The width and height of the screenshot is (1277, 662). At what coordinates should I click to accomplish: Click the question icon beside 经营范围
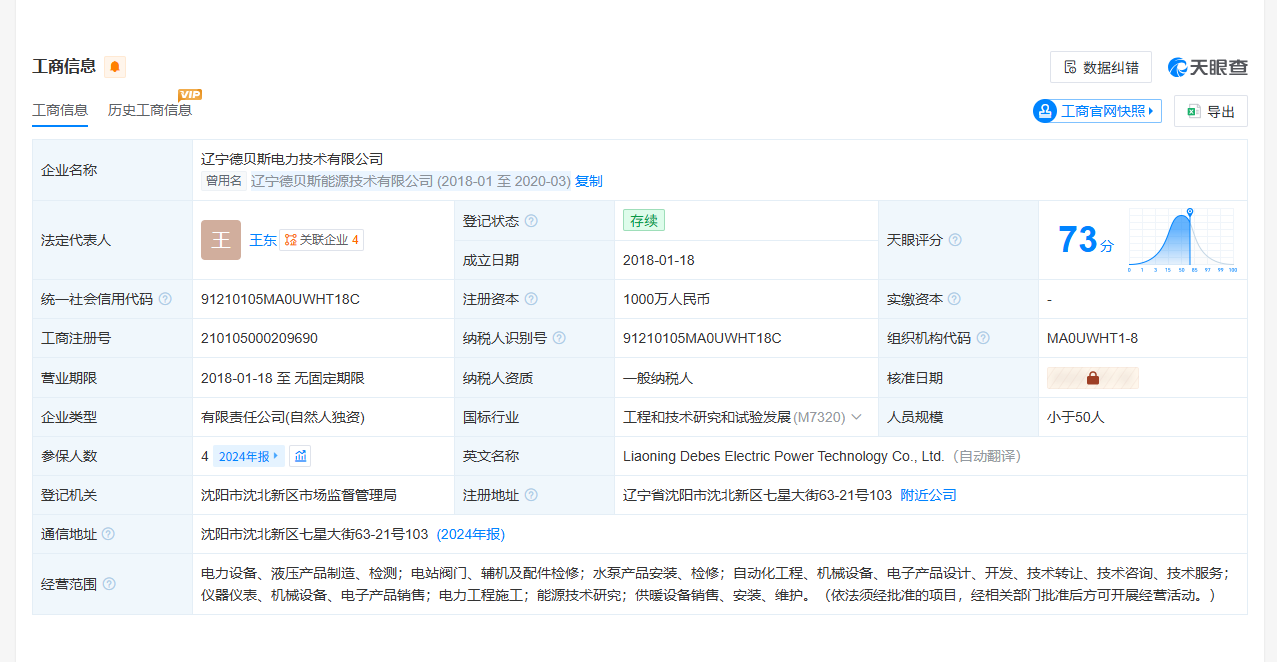(109, 584)
